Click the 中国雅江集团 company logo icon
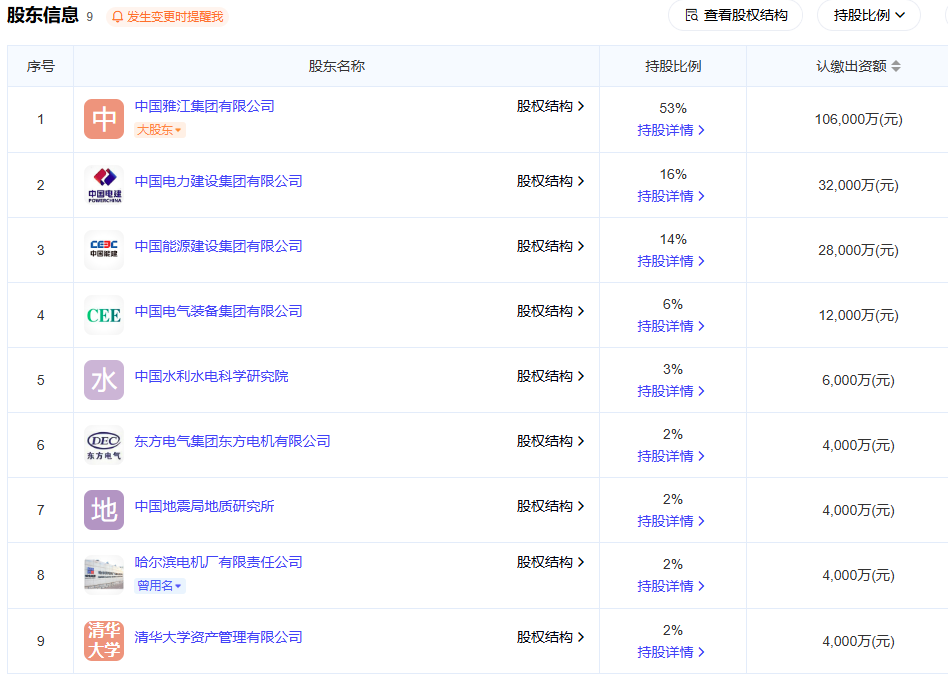The image size is (948, 678). pyautogui.click(x=103, y=118)
